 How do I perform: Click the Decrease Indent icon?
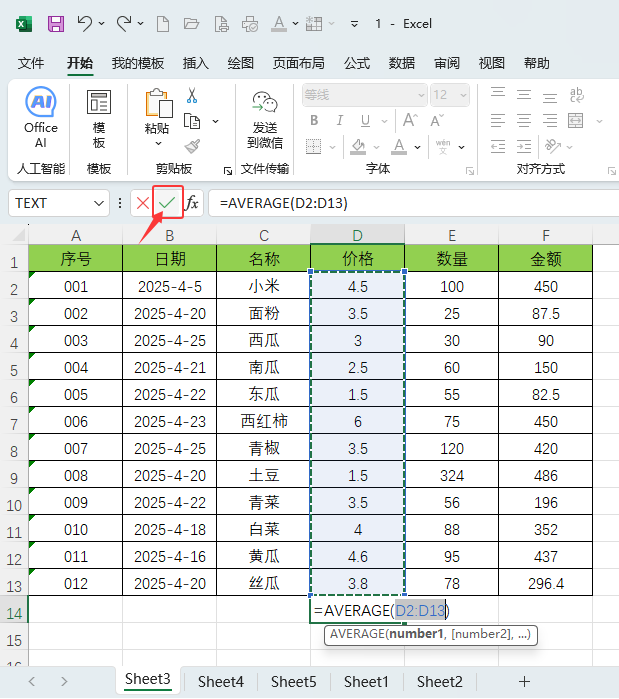[498, 146]
